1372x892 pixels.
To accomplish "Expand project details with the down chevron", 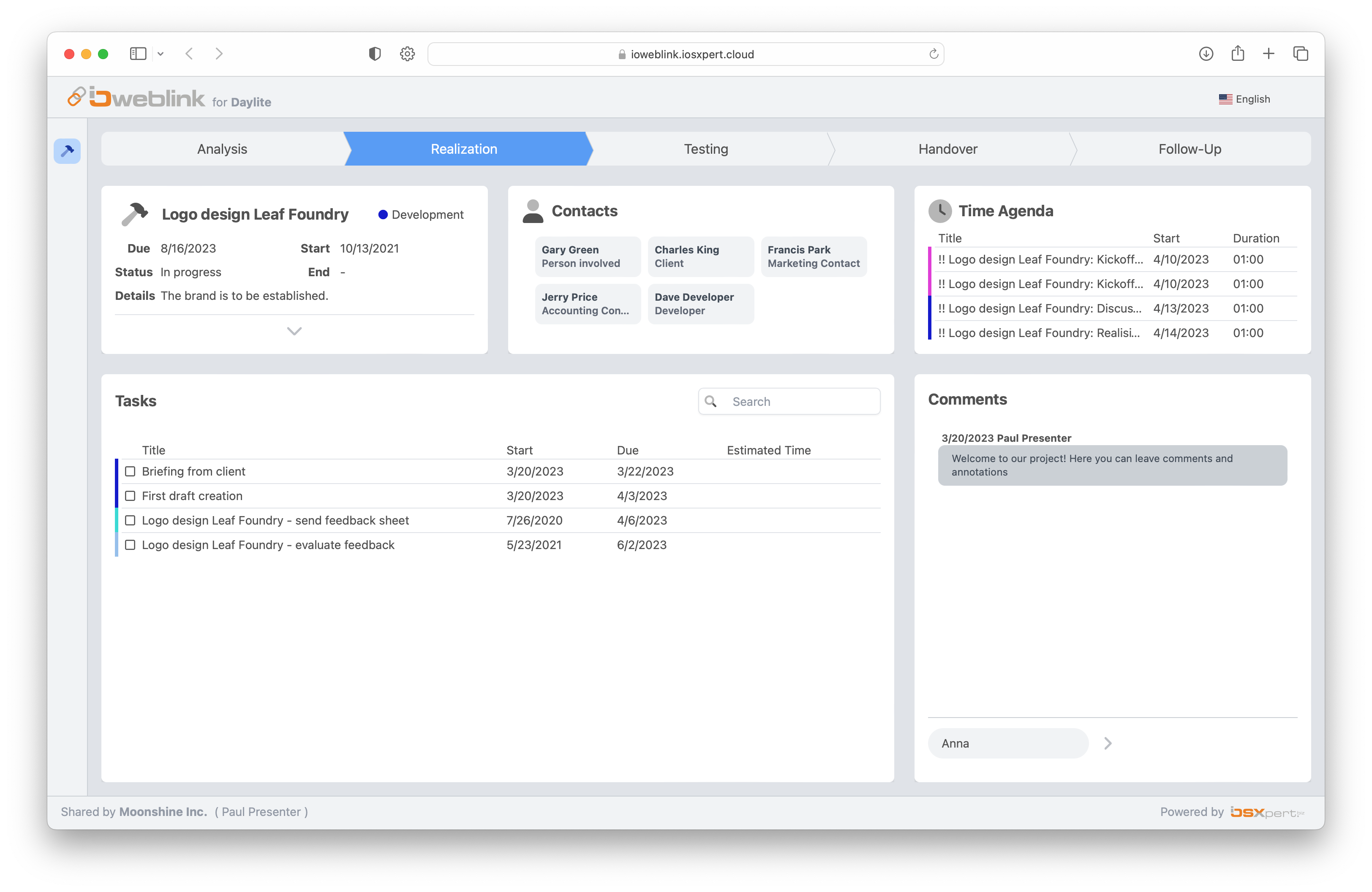I will click(x=294, y=331).
